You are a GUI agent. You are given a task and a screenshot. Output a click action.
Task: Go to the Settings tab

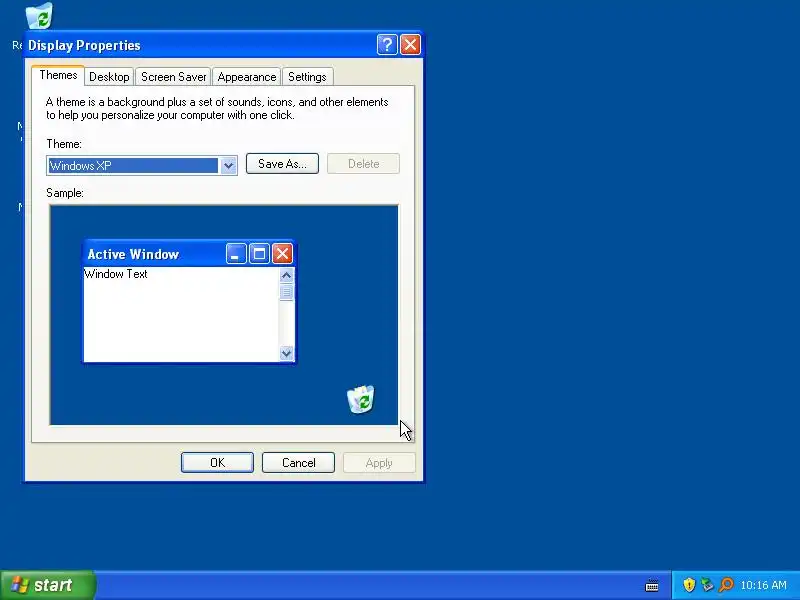click(x=307, y=77)
